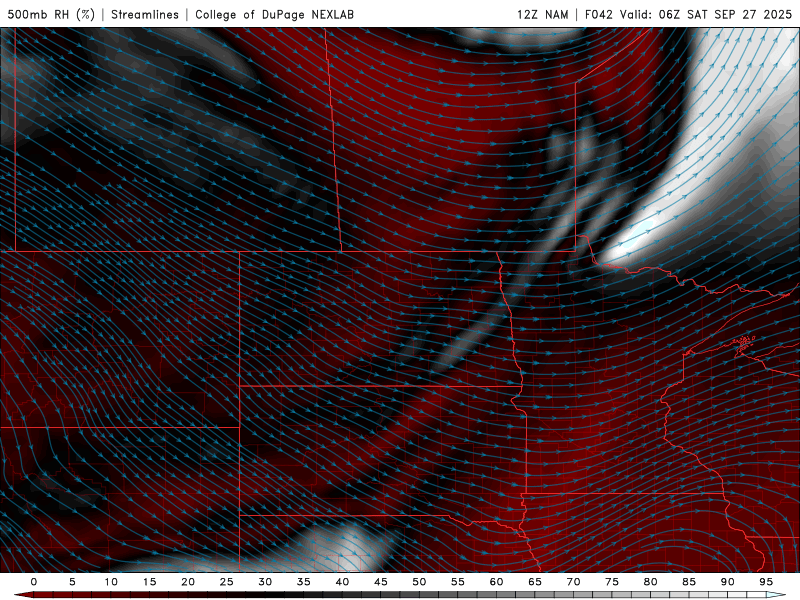Click the "25" color scale label
The width and height of the screenshot is (800, 600).
pos(227,582)
